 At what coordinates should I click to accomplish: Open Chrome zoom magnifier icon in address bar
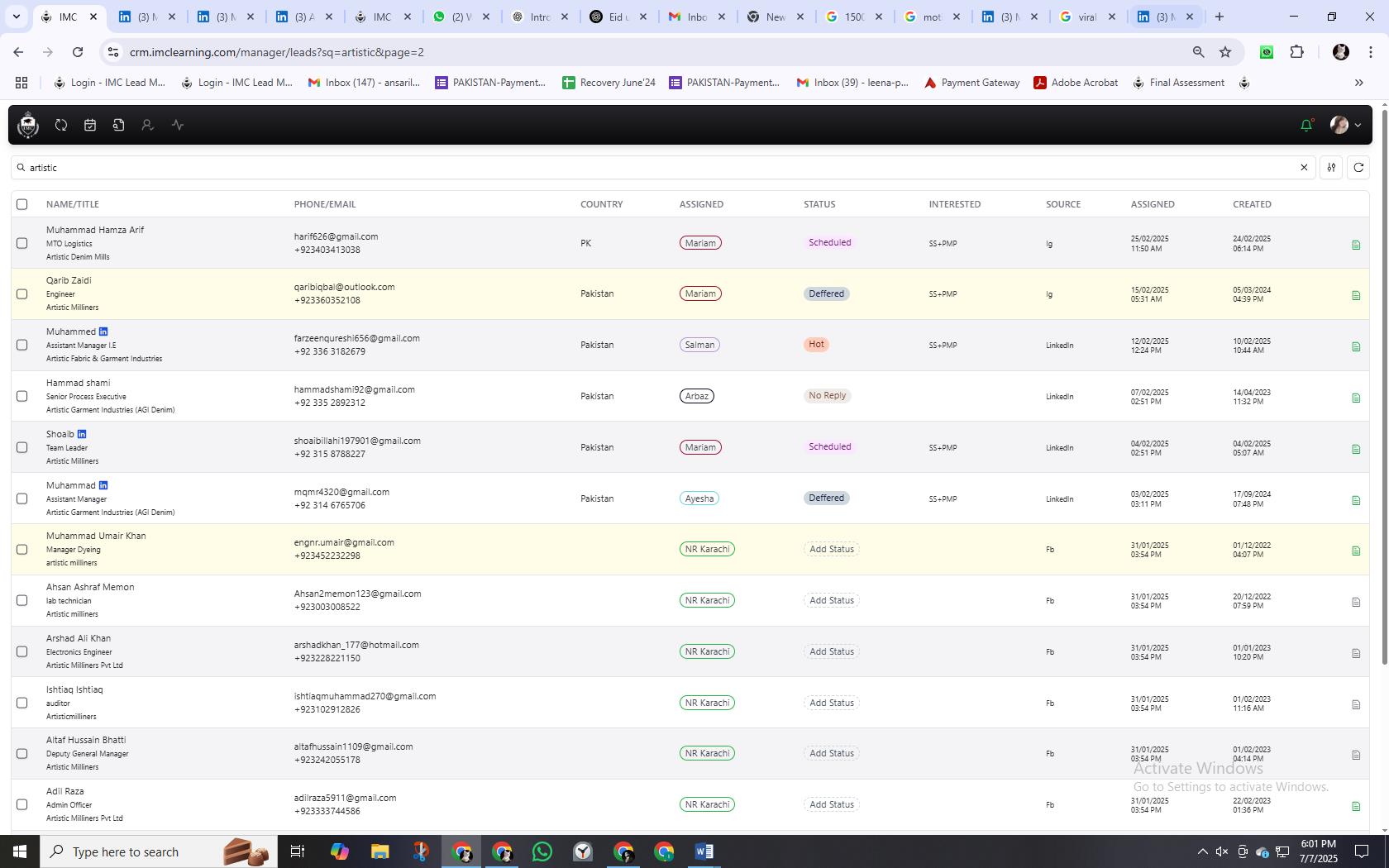(1198, 52)
